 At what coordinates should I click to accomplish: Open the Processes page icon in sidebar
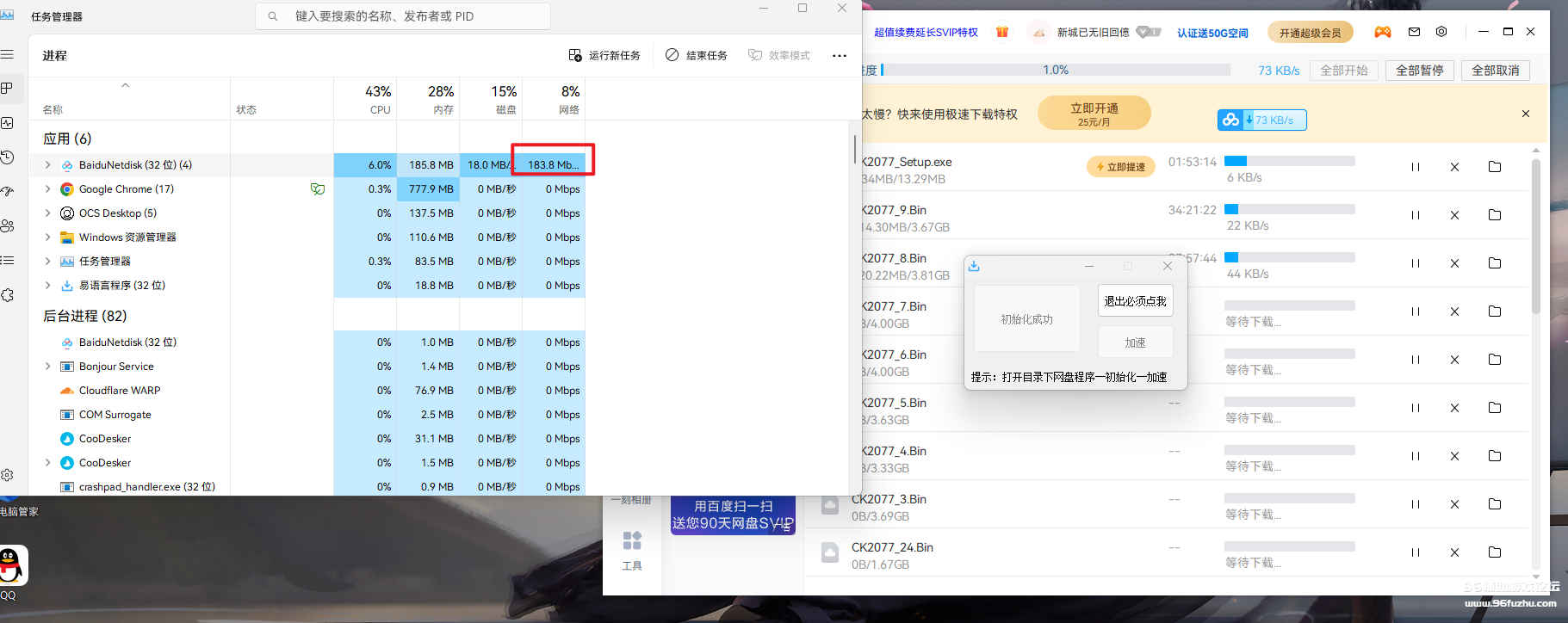pos(7,88)
